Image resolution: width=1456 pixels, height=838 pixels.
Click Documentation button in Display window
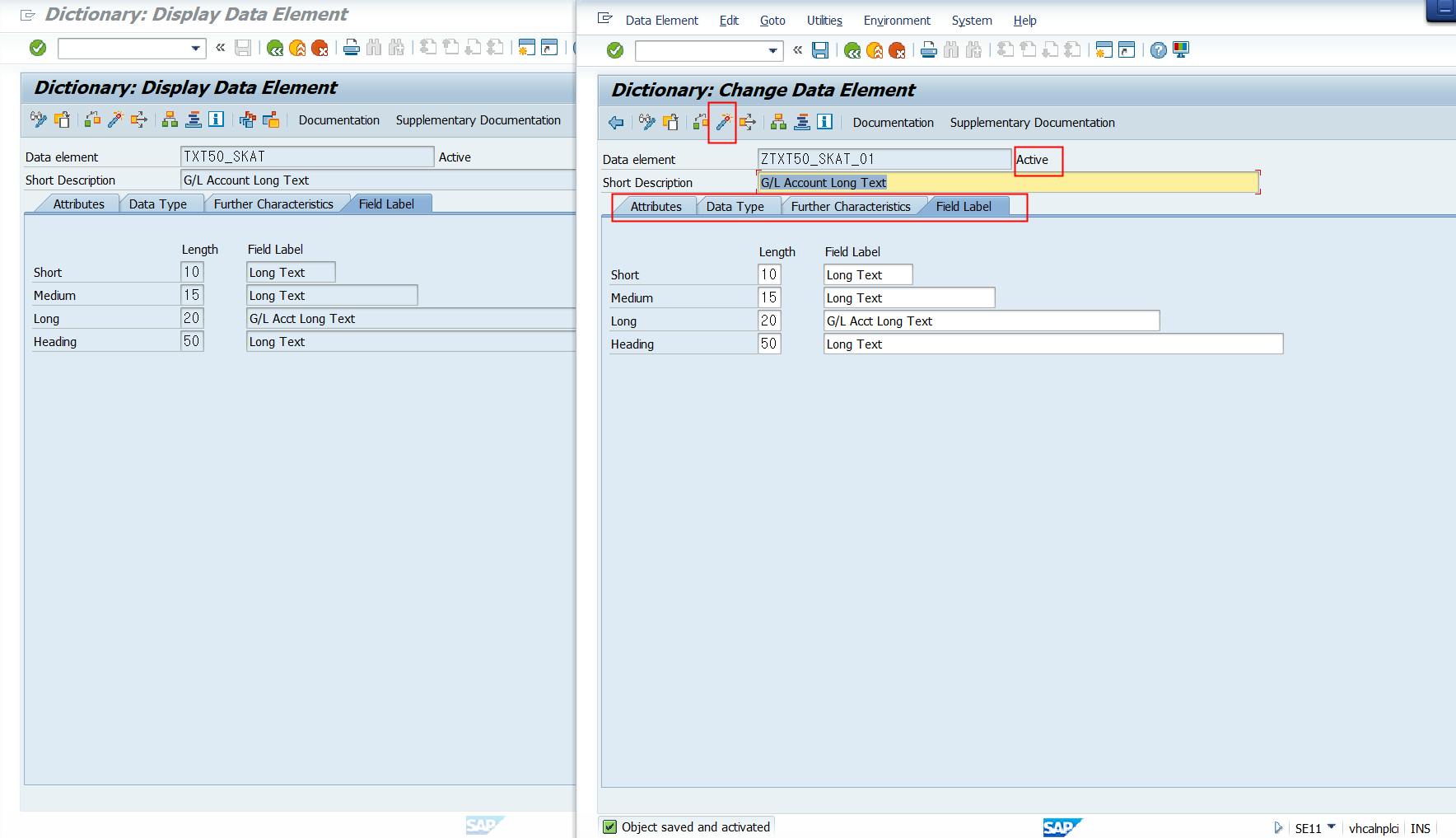click(x=338, y=120)
